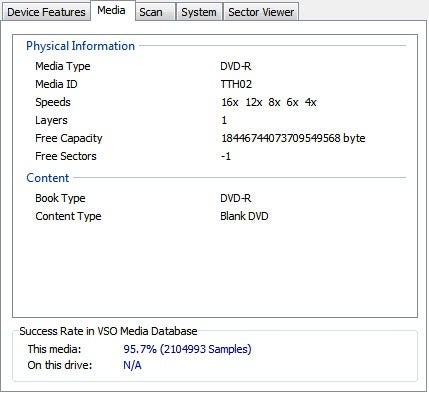The image size is (429, 393).
Task: Click the 95.7% success rate samples text
Action: click(187, 349)
